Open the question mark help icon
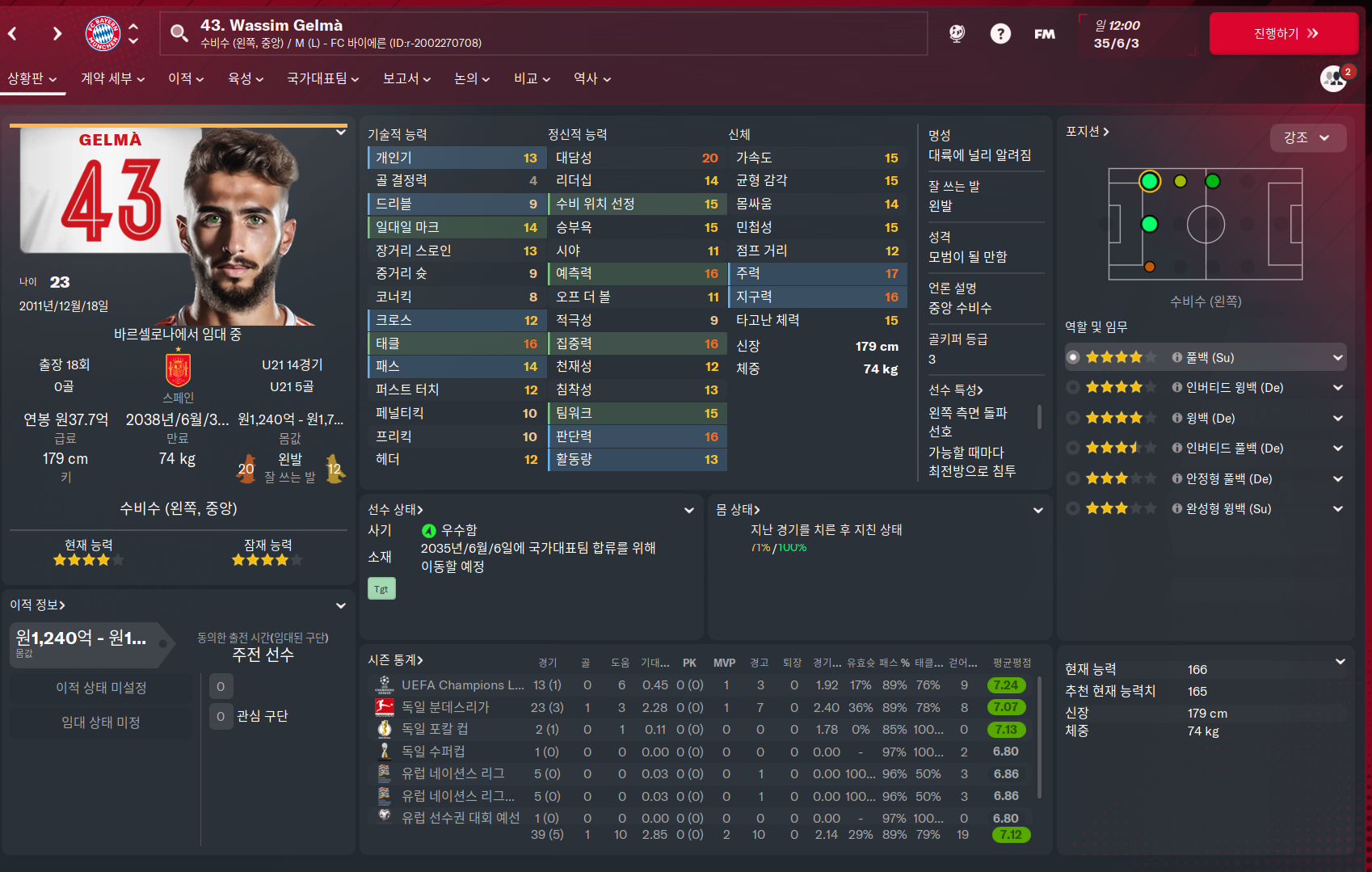Screen dimensions: 1372x872 coord(1000,33)
